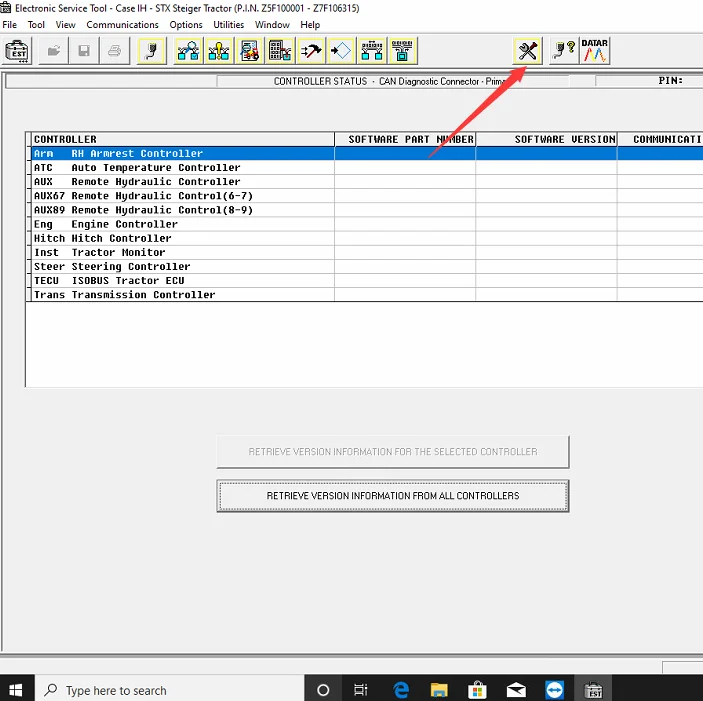Click the Type here to search box

(169, 690)
